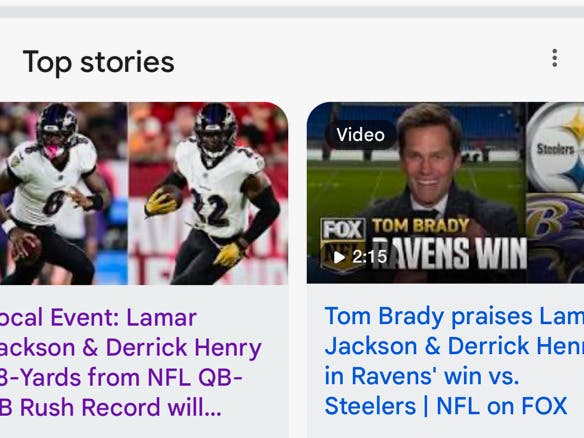Click the Tom Brady Ravens Win video thumbnail
Viewport: 584px width, 438px height.
[445, 193]
